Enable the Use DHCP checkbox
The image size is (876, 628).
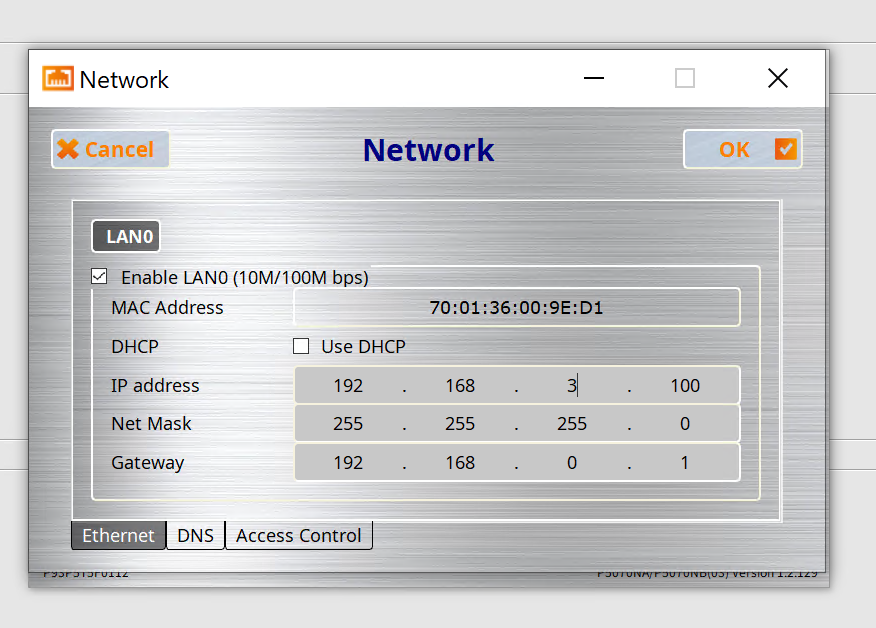(301, 347)
